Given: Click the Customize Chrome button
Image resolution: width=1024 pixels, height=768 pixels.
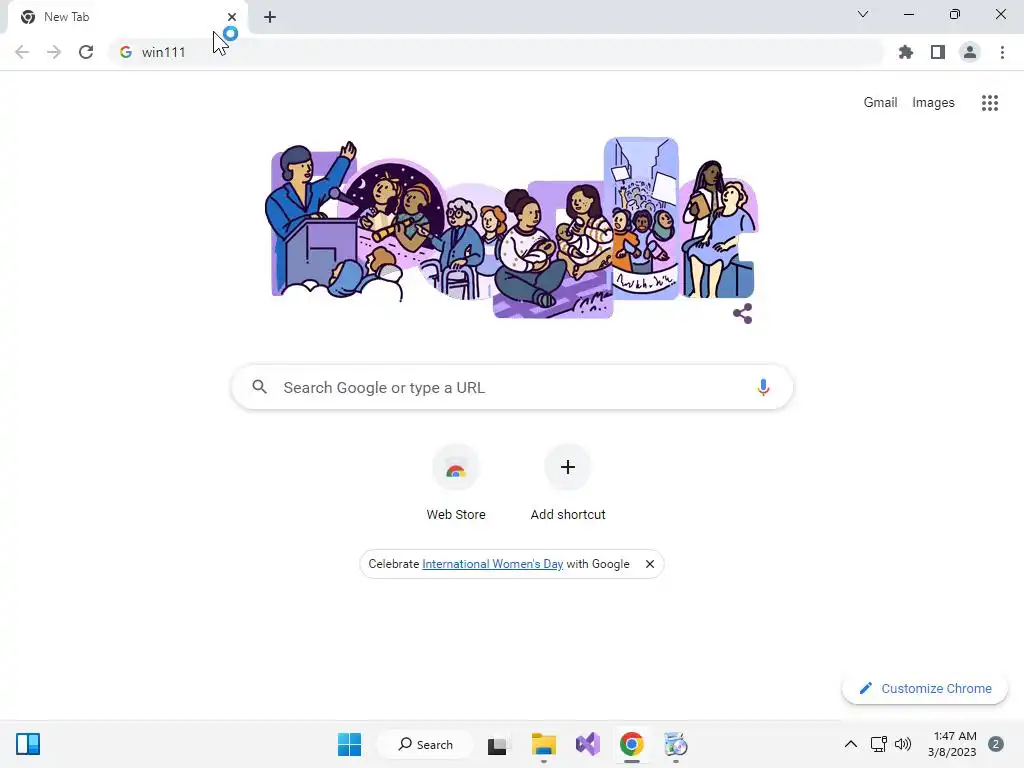Looking at the screenshot, I should [x=925, y=688].
